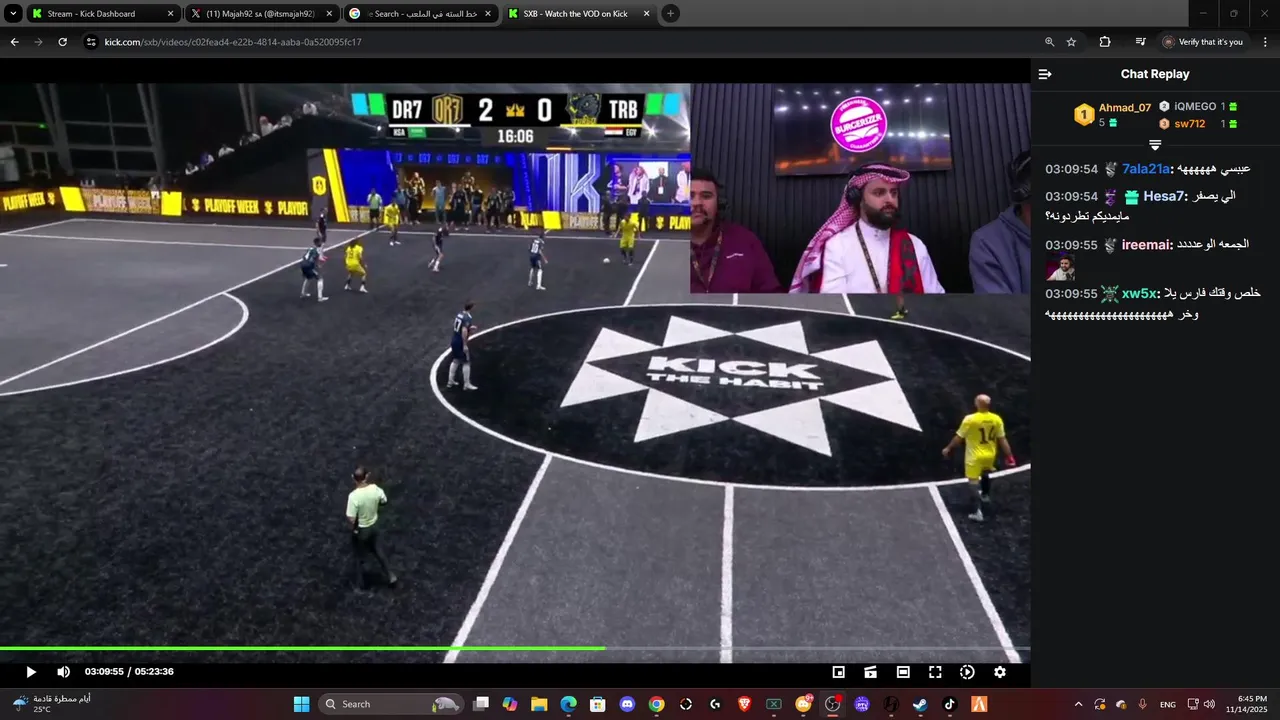Bookmark this page with the star
Viewport: 1280px width, 720px height.
[x=1071, y=42]
